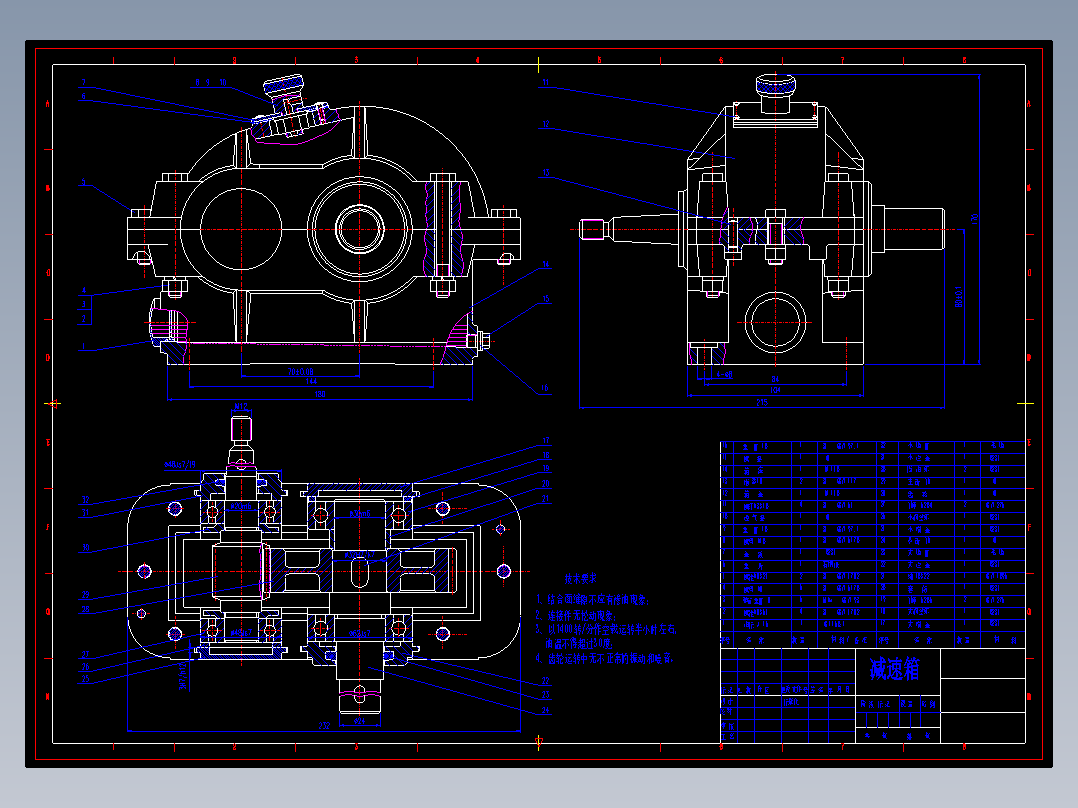Click part callout number 24
This screenshot has height=808, width=1078.
[x=545, y=710]
